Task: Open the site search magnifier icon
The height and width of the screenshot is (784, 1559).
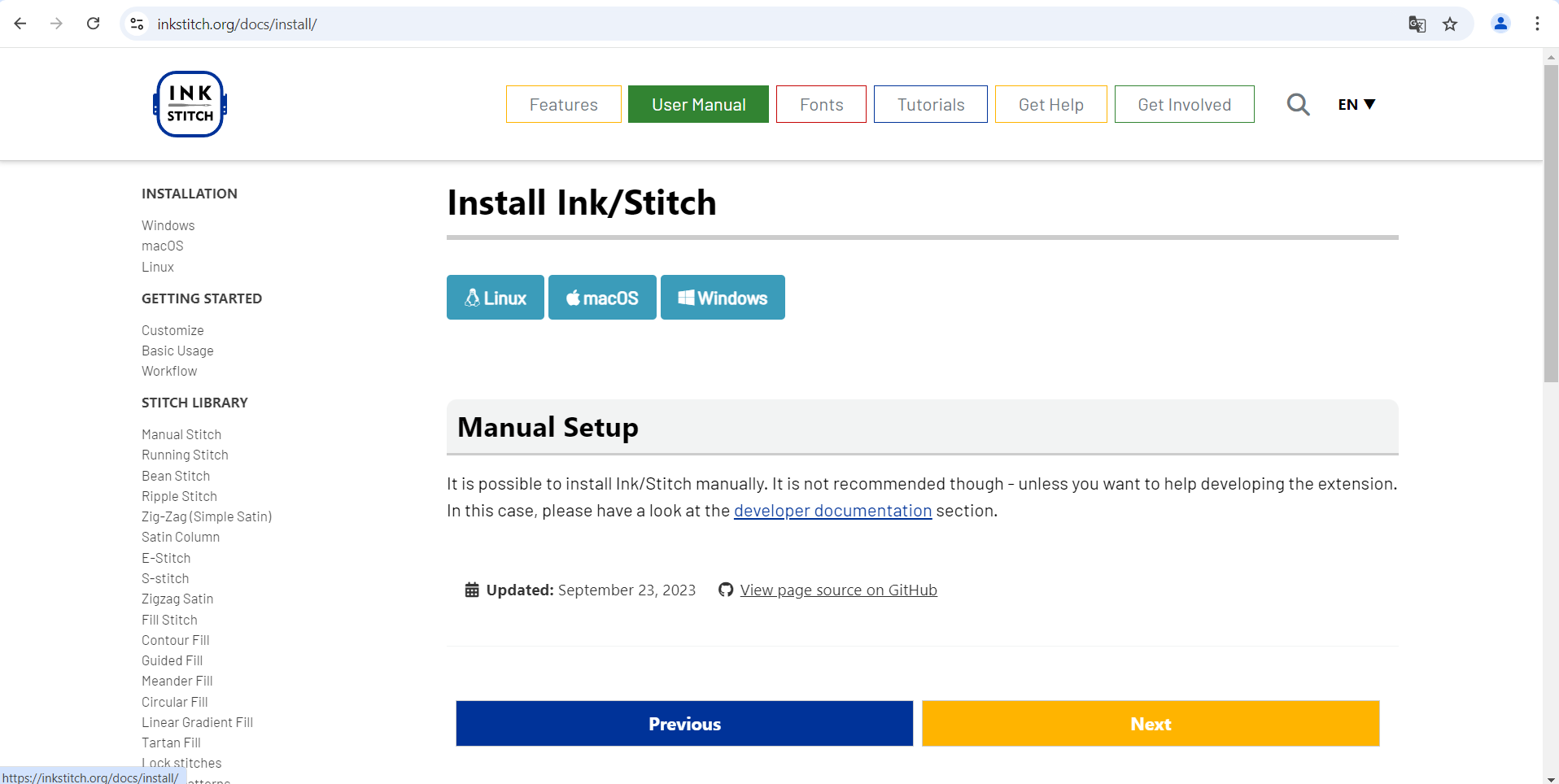Action: 1298,104
